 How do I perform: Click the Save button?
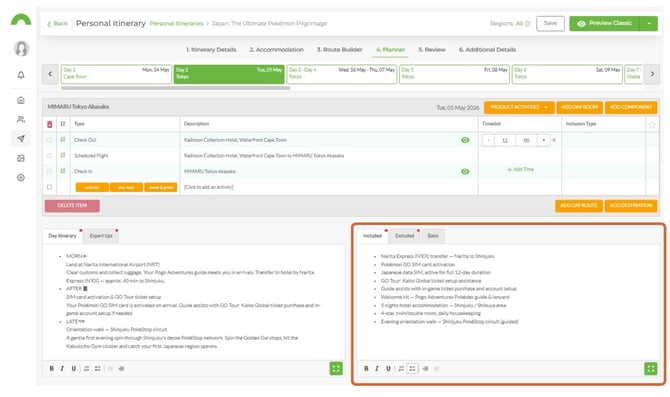click(550, 24)
